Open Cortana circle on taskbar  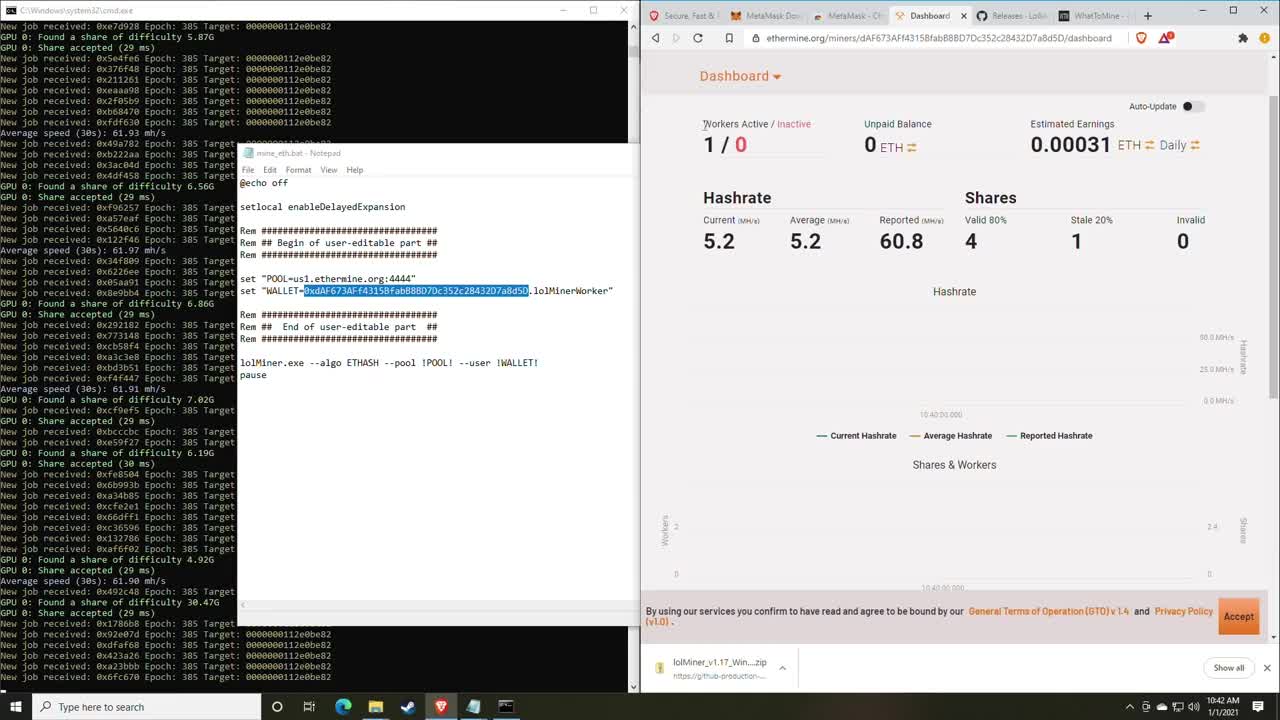click(277, 707)
